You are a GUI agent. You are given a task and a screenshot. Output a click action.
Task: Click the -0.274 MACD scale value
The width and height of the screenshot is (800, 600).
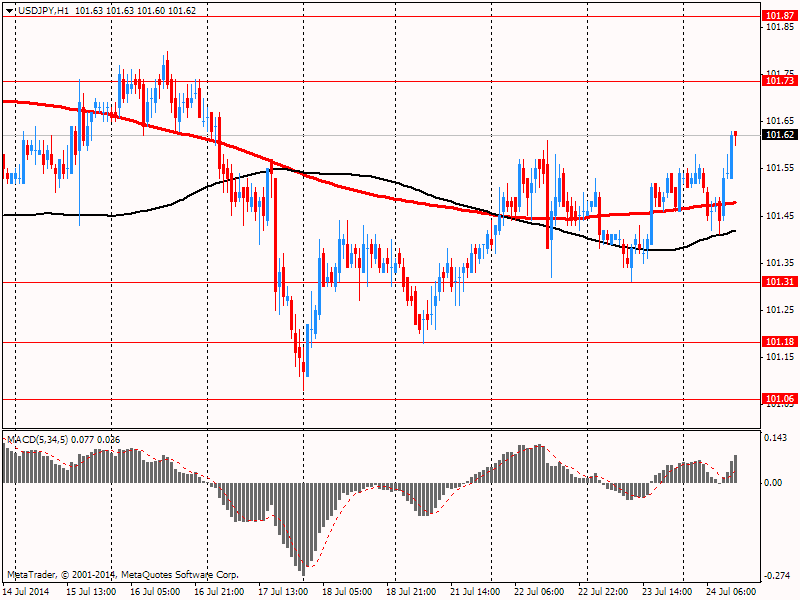(x=777, y=576)
